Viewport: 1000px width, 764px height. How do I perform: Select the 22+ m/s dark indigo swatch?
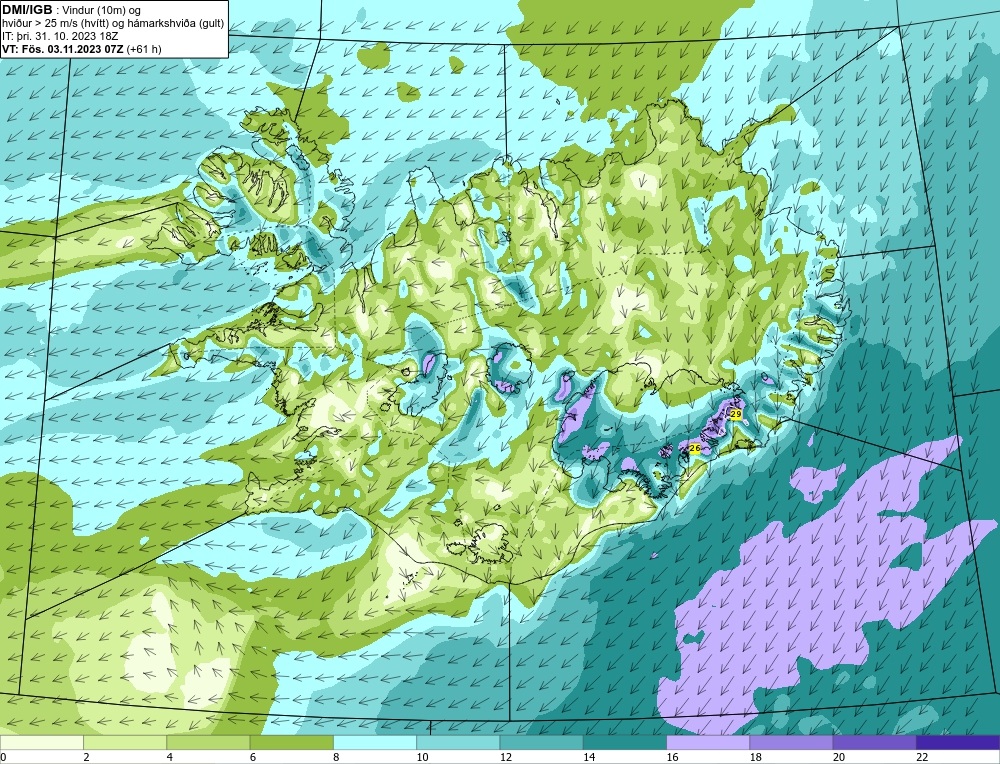(958, 742)
